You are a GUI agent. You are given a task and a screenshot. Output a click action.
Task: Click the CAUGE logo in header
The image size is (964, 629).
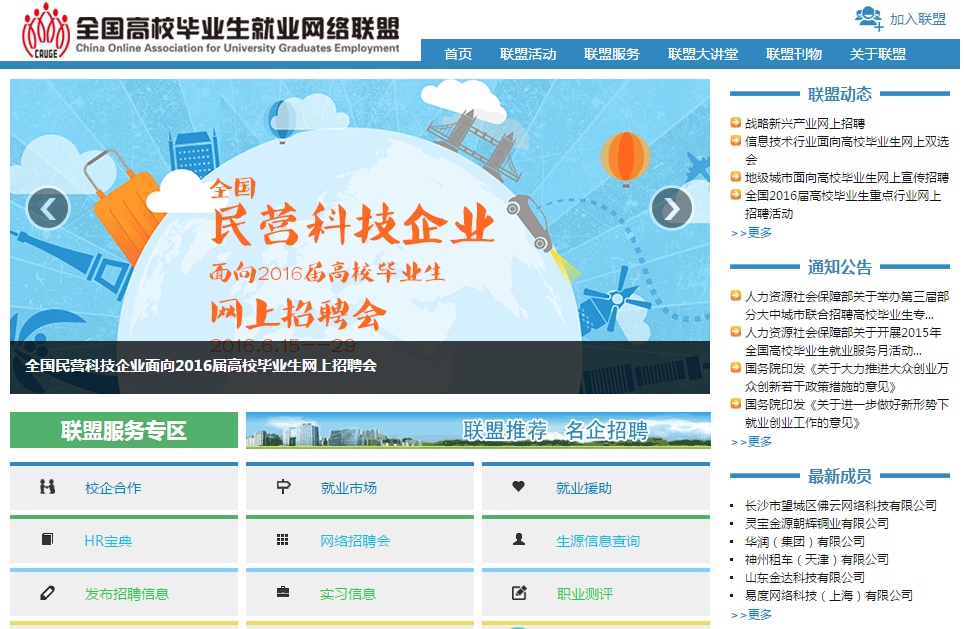(x=45, y=31)
